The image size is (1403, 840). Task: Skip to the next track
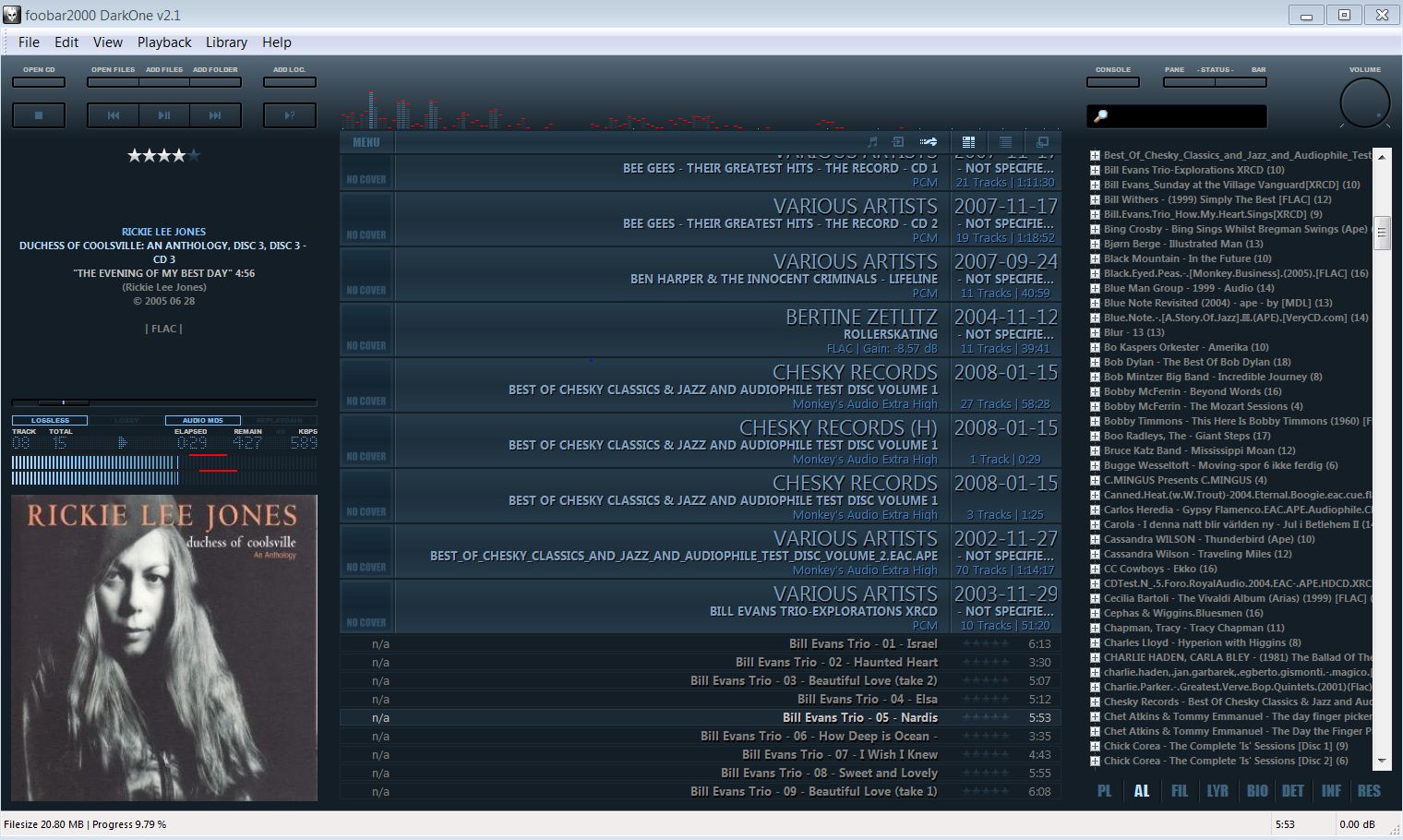(x=215, y=115)
